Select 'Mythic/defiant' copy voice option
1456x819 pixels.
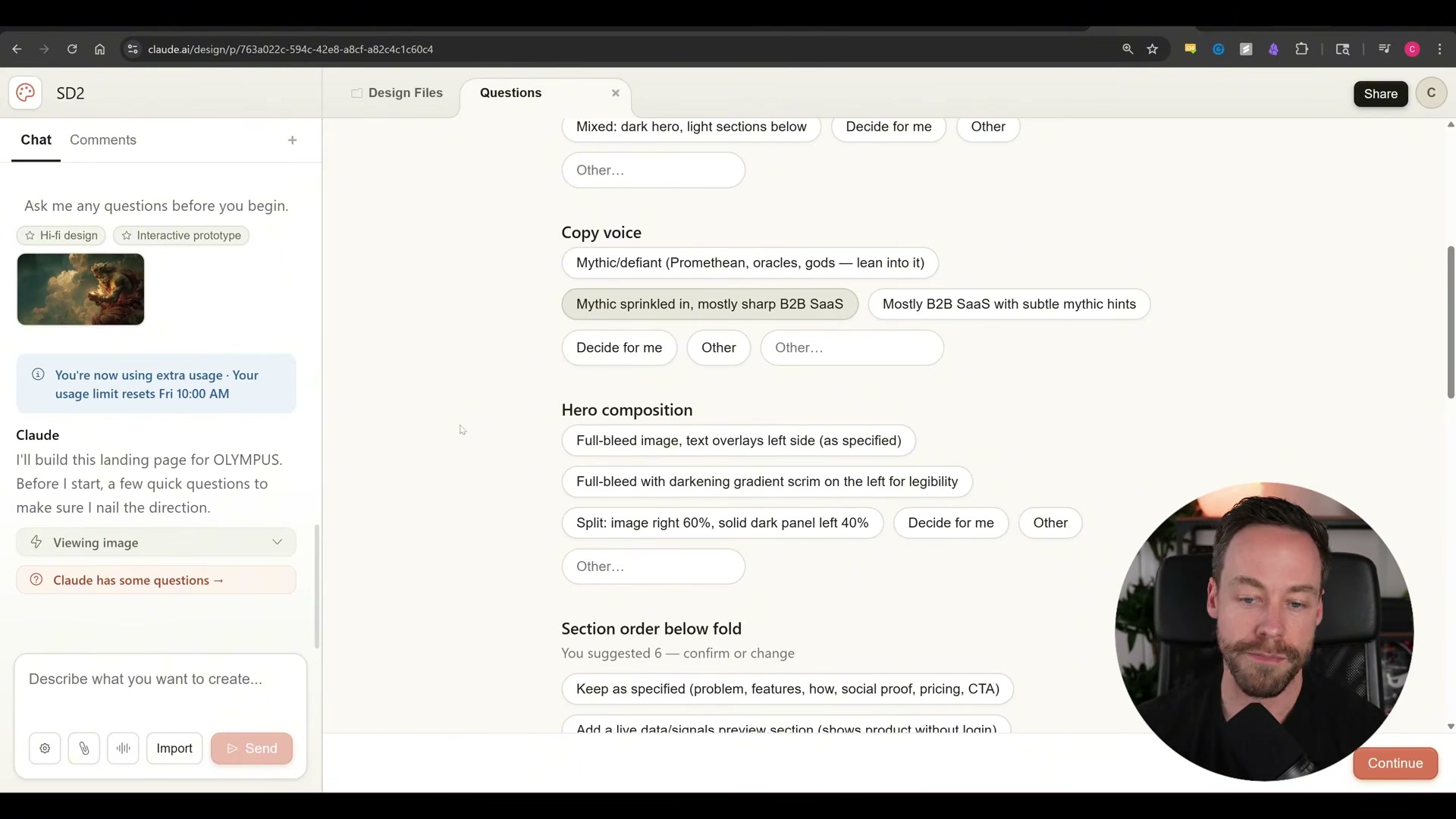pyautogui.click(x=749, y=263)
